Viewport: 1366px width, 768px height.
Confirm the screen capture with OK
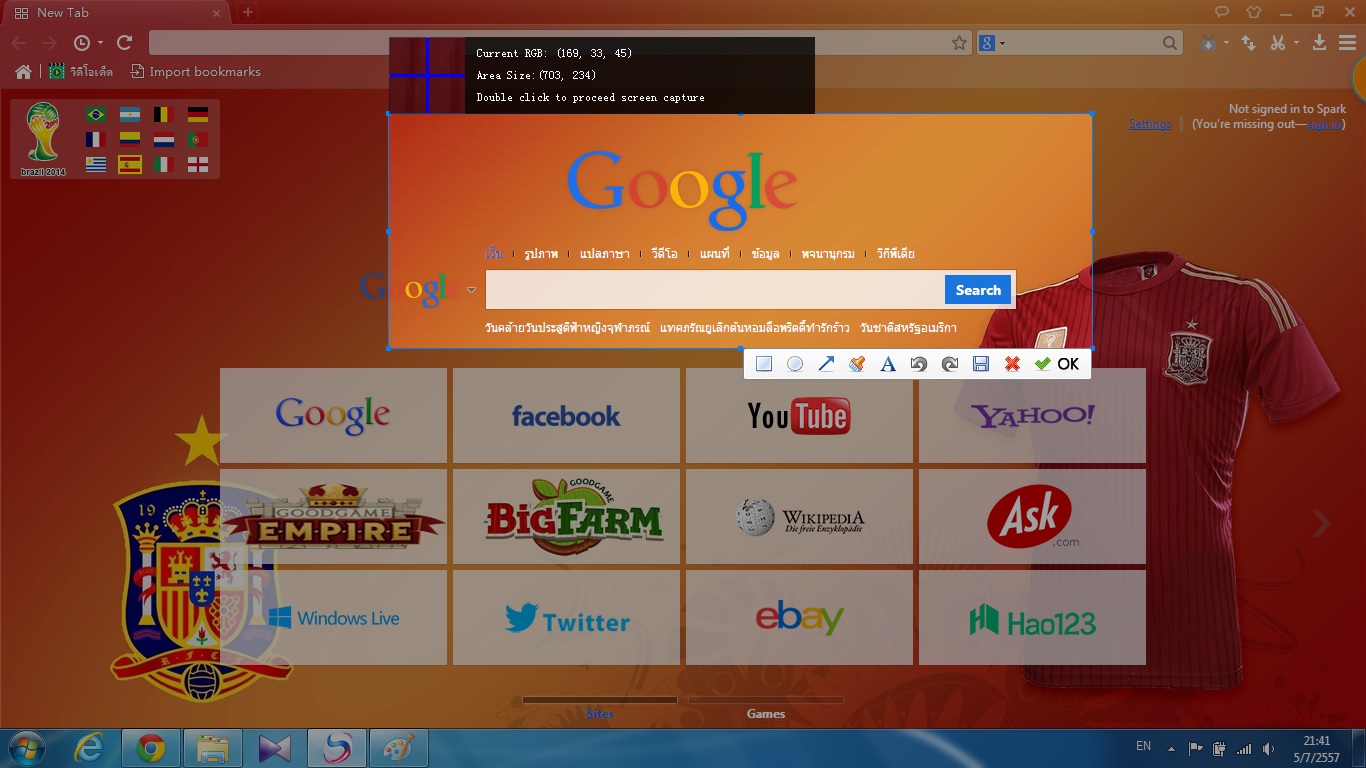[1057, 364]
